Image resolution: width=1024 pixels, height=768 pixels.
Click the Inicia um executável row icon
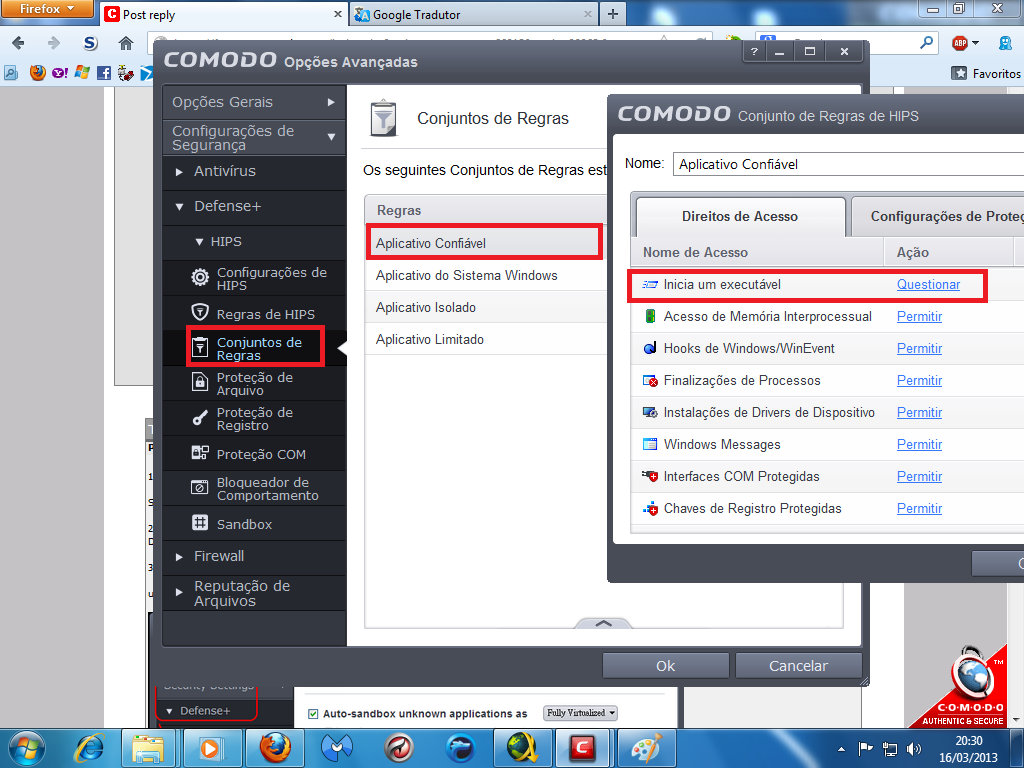tap(650, 285)
